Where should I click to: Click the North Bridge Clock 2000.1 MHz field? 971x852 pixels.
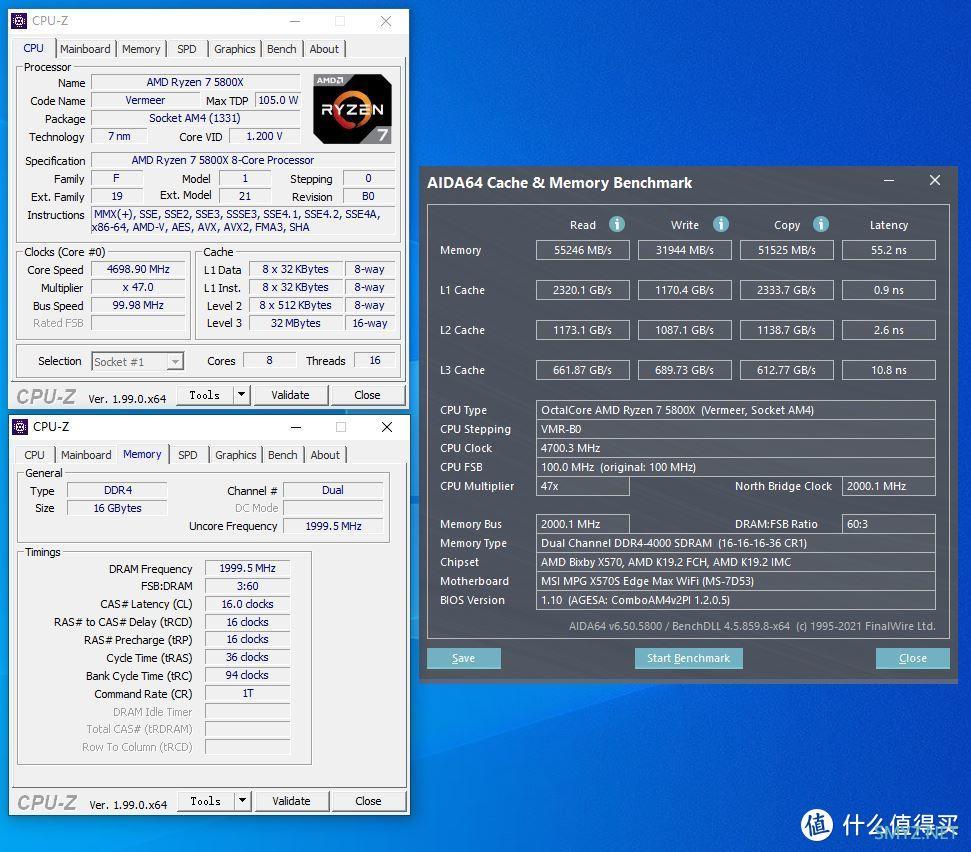click(889, 486)
